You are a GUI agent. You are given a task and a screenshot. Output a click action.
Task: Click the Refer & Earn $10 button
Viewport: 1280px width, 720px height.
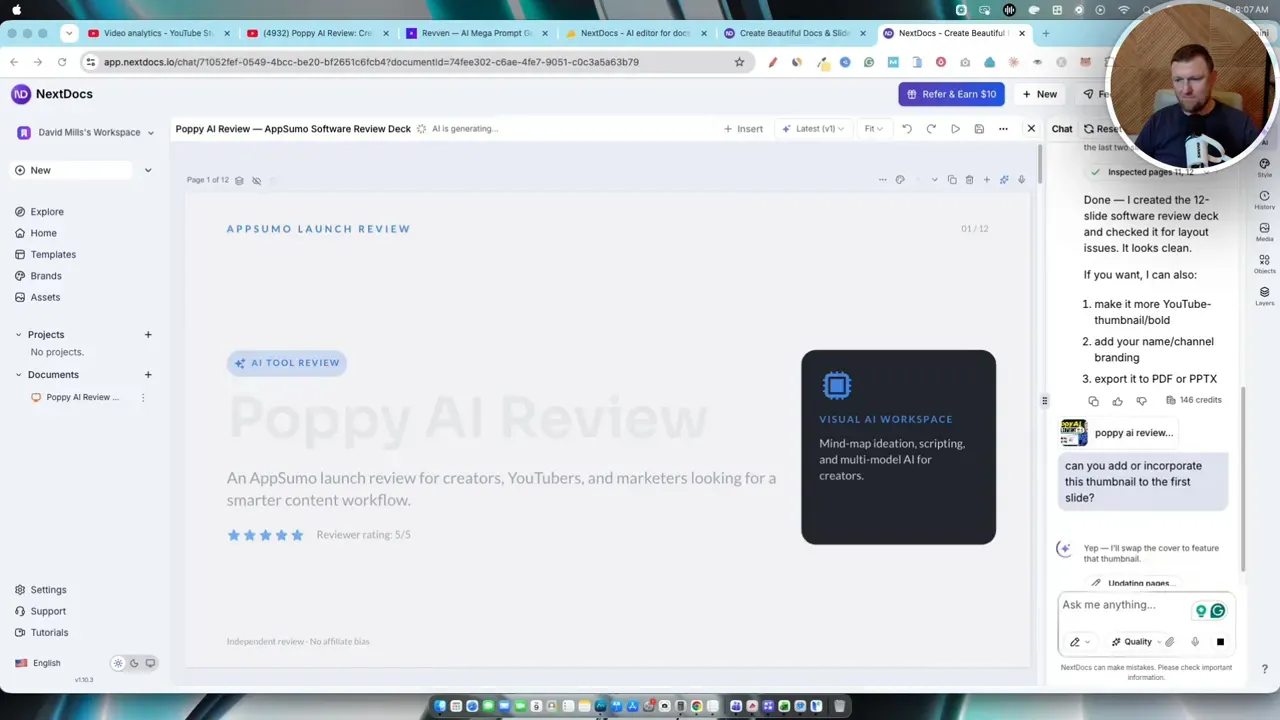951,94
